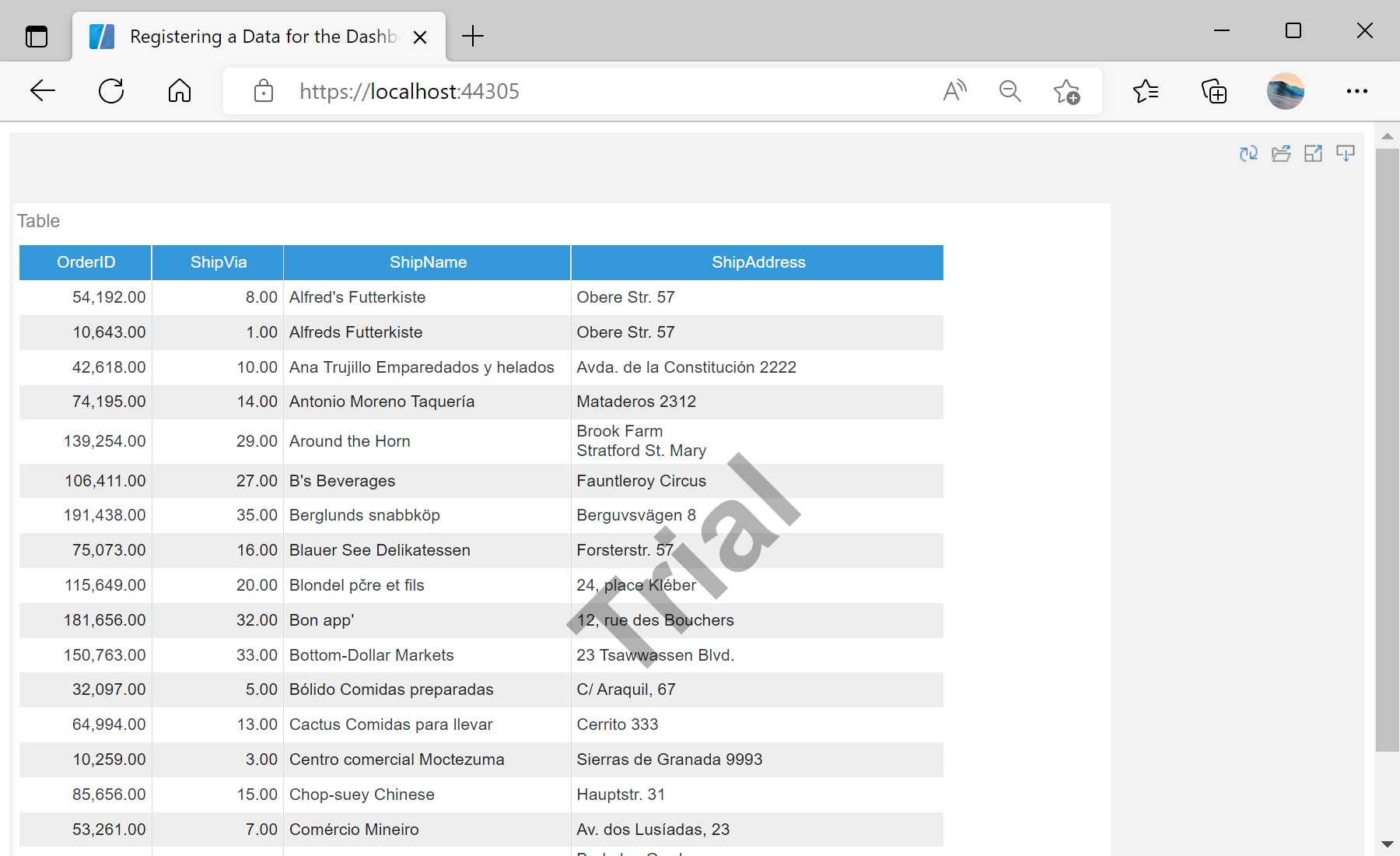
Task: Click the browser profile avatar
Action: pos(1284,91)
